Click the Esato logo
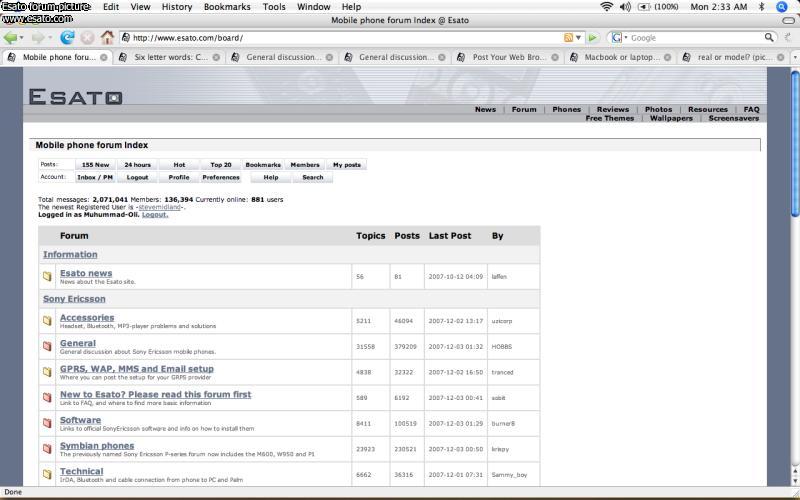 click(x=76, y=96)
